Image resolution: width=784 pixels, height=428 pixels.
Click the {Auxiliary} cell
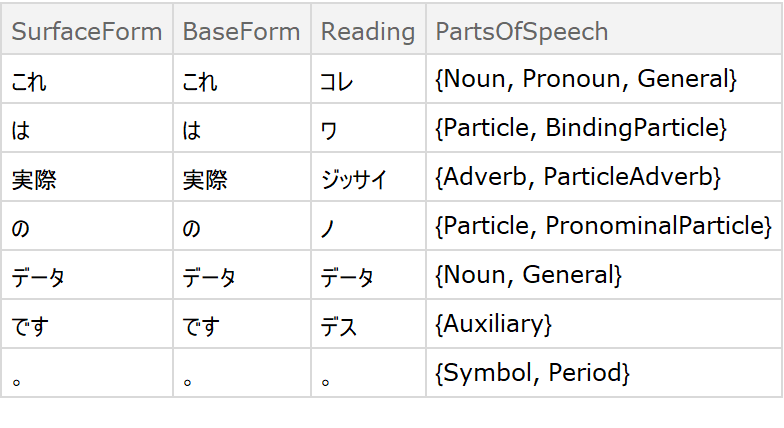[x=494, y=325]
